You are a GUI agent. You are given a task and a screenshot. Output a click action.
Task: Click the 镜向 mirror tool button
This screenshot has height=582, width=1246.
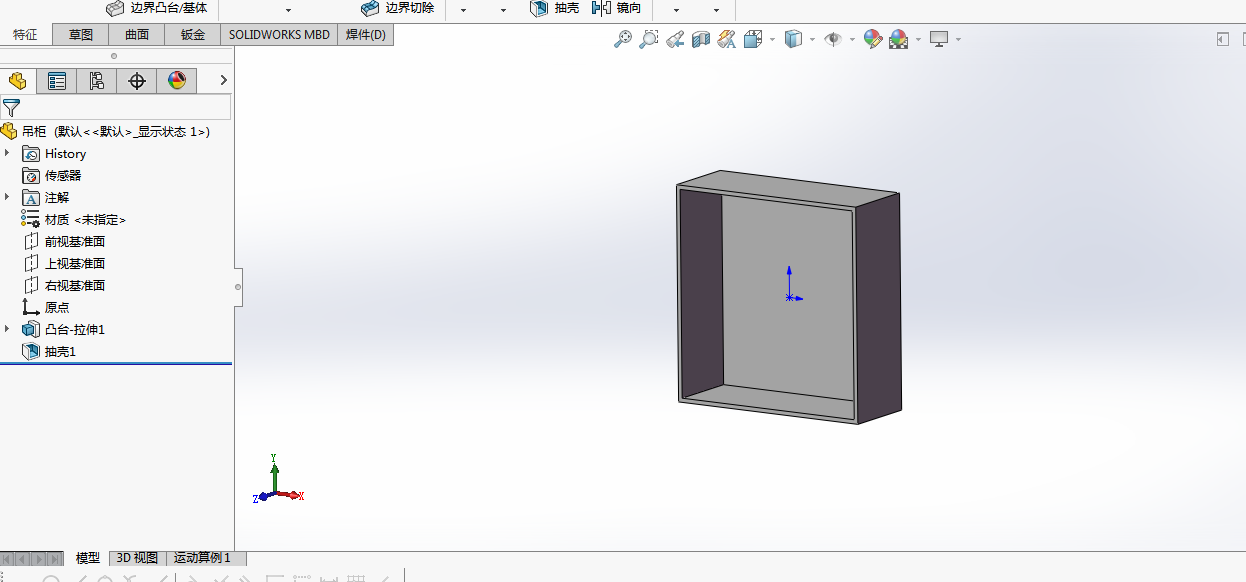(617, 8)
